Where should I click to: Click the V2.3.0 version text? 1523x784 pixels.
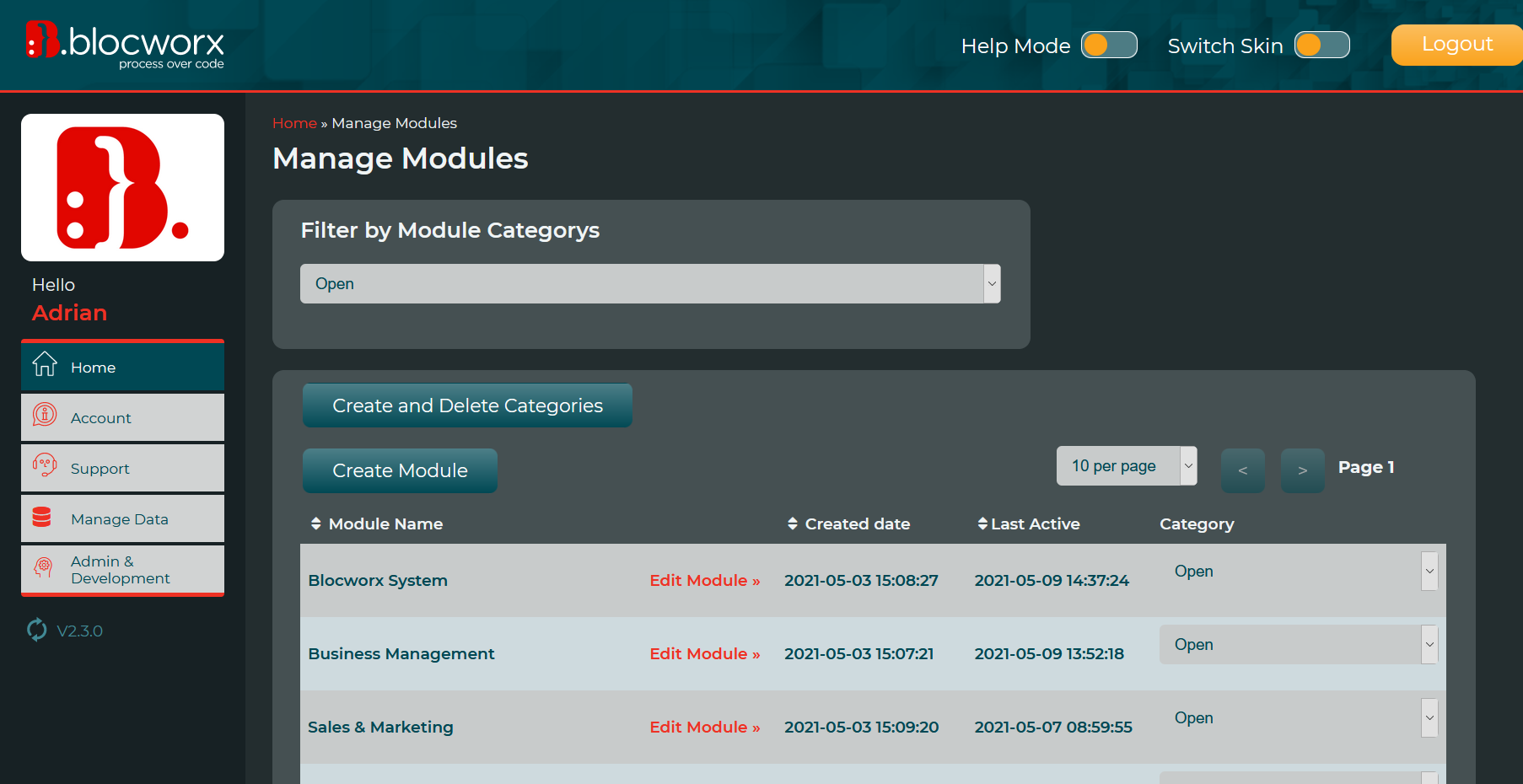click(x=79, y=631)
